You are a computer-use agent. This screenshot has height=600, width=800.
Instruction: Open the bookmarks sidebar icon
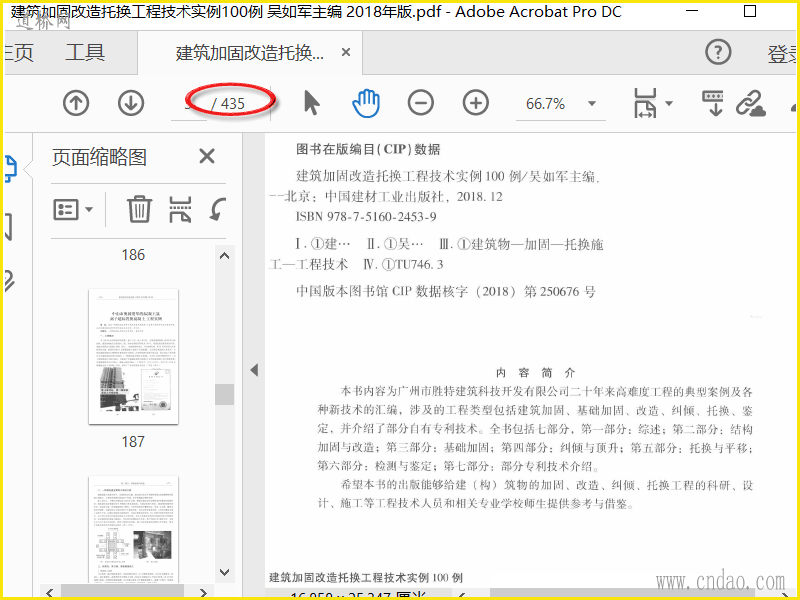[9, 227]
